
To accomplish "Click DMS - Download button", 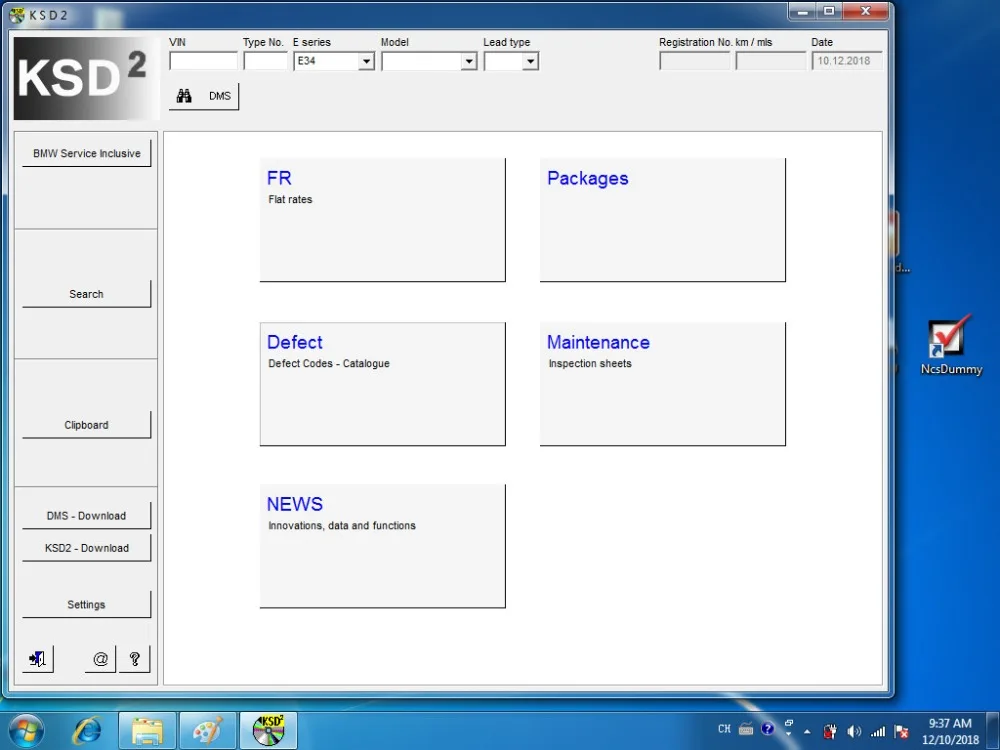I will point(87,515).
